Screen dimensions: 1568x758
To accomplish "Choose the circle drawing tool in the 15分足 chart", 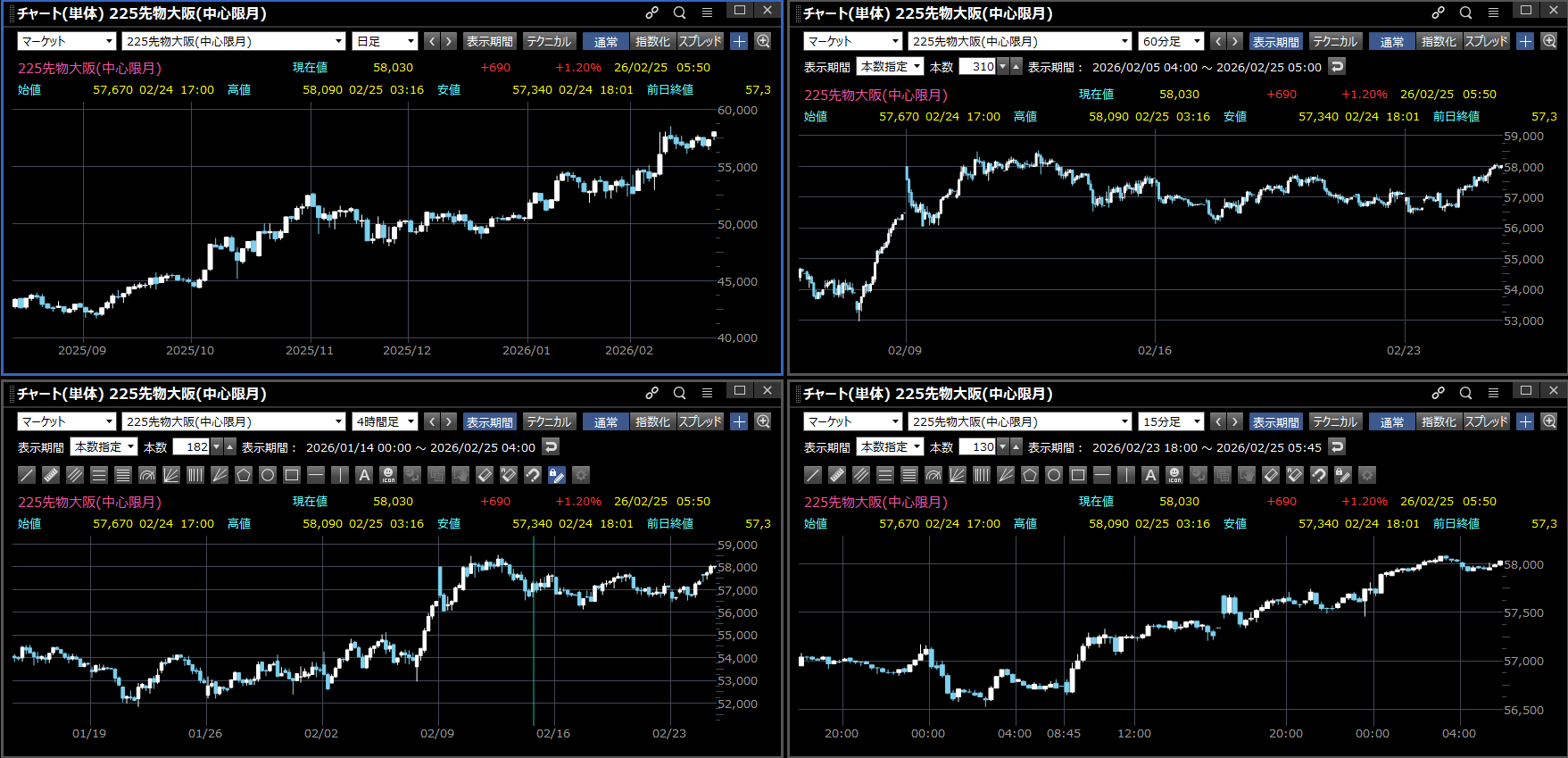I will click(x=1054, y=475).
